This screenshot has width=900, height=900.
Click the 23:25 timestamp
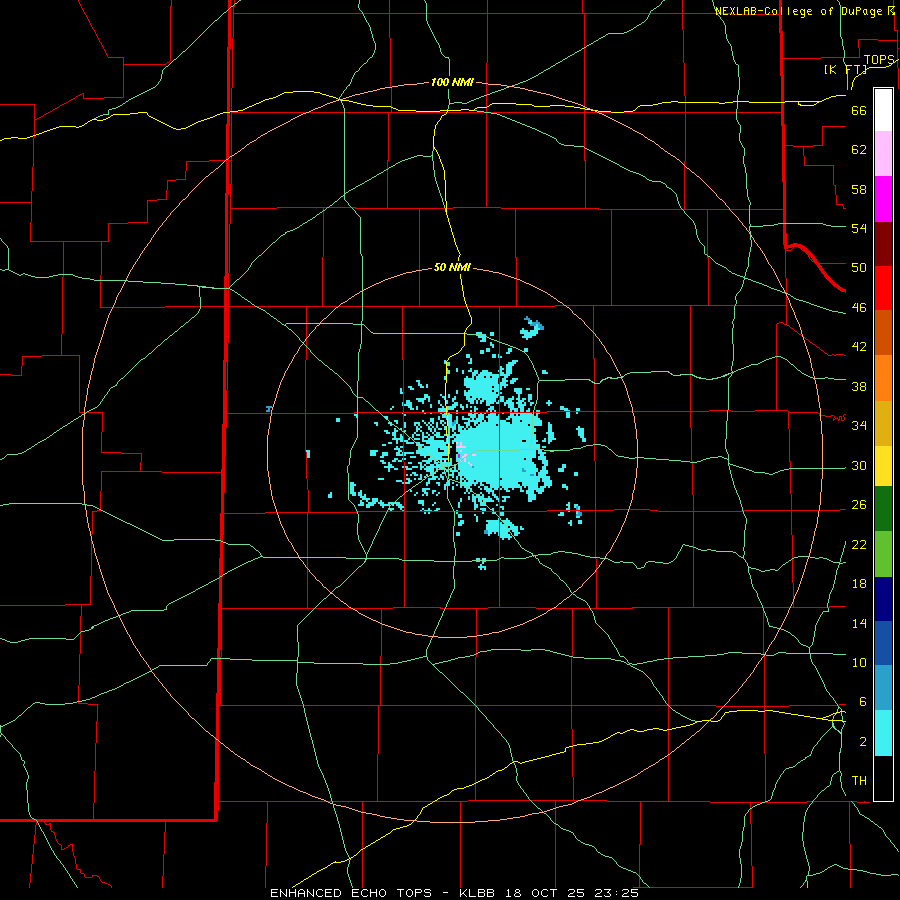point(618,893)
